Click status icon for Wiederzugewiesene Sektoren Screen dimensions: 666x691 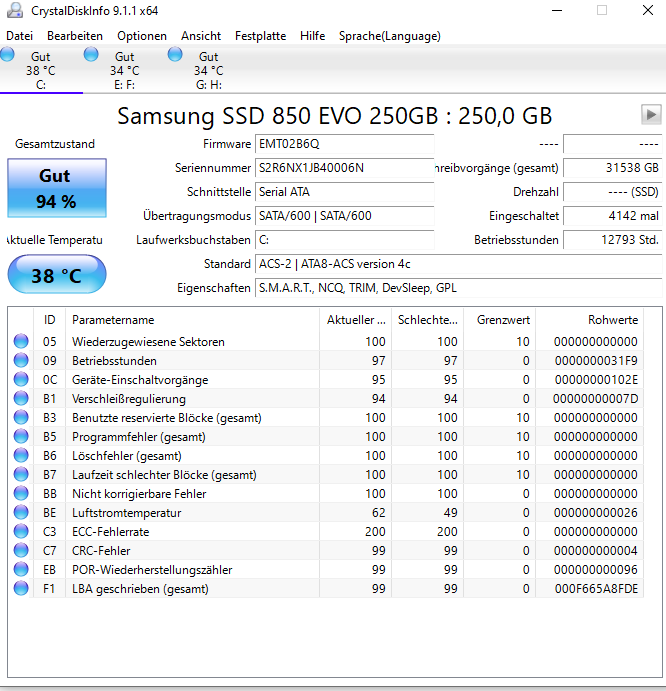[21, 341]
